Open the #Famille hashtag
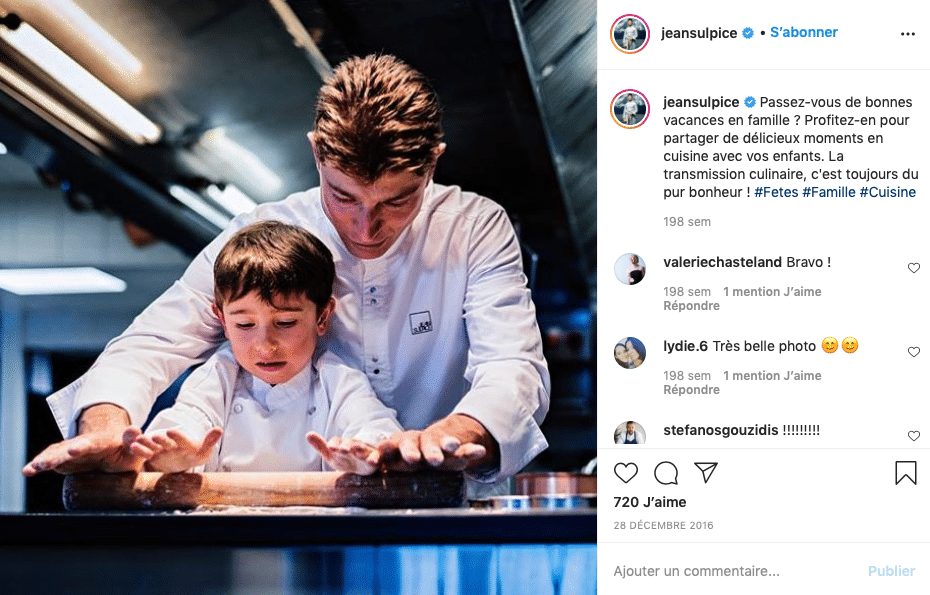This screenshot has height=595, width=930. (x=829, y=192)
